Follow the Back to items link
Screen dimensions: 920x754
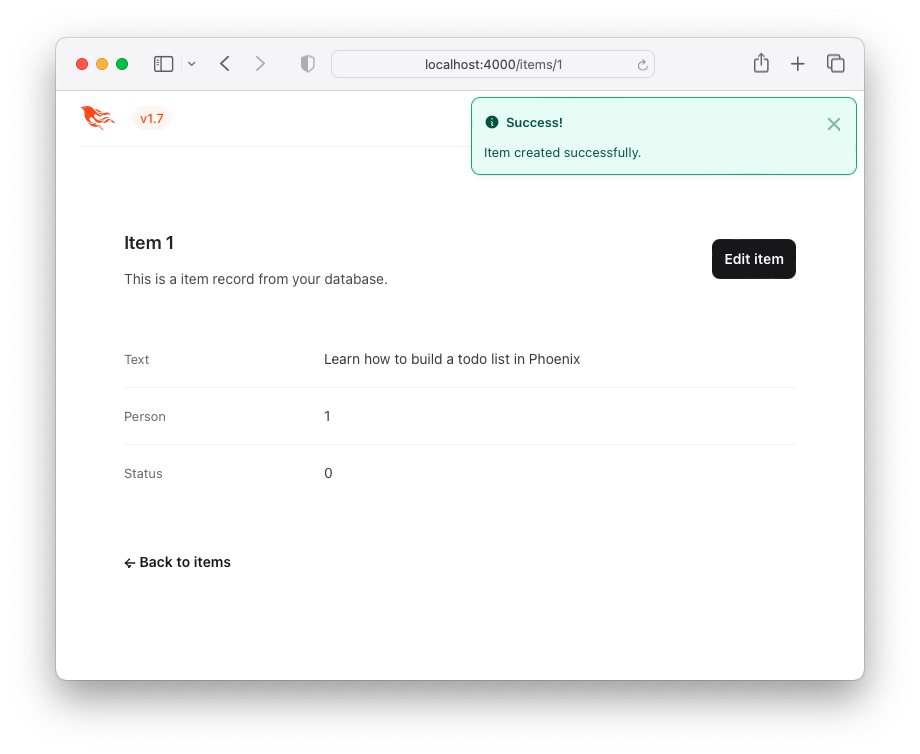pyautogui.click(x=177, y=562)
